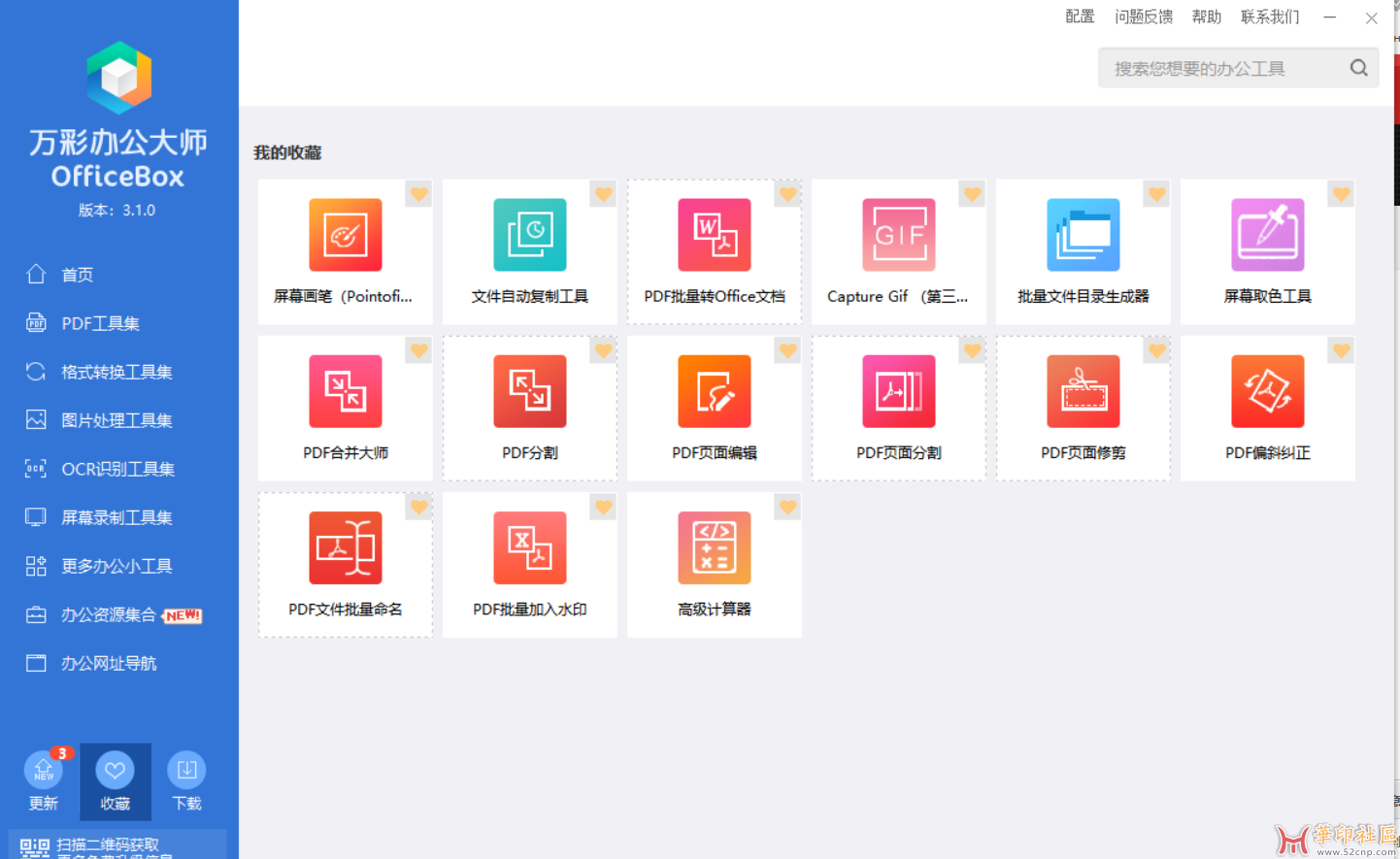Open the PDF页面修剪 tool icon
The height and width of the screenshot is (859, 1400).
click(1083, 391)
